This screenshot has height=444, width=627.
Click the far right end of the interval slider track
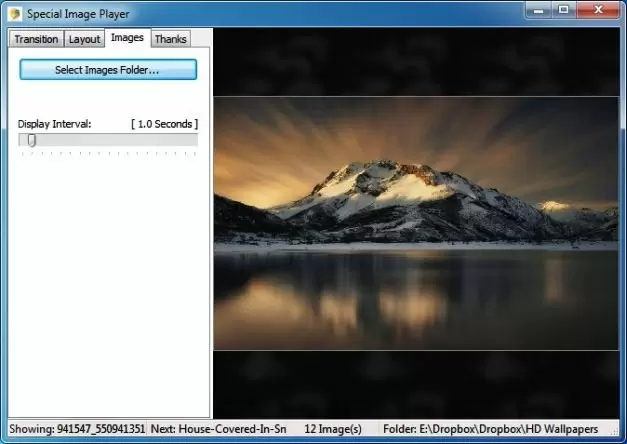coord(195,141)
